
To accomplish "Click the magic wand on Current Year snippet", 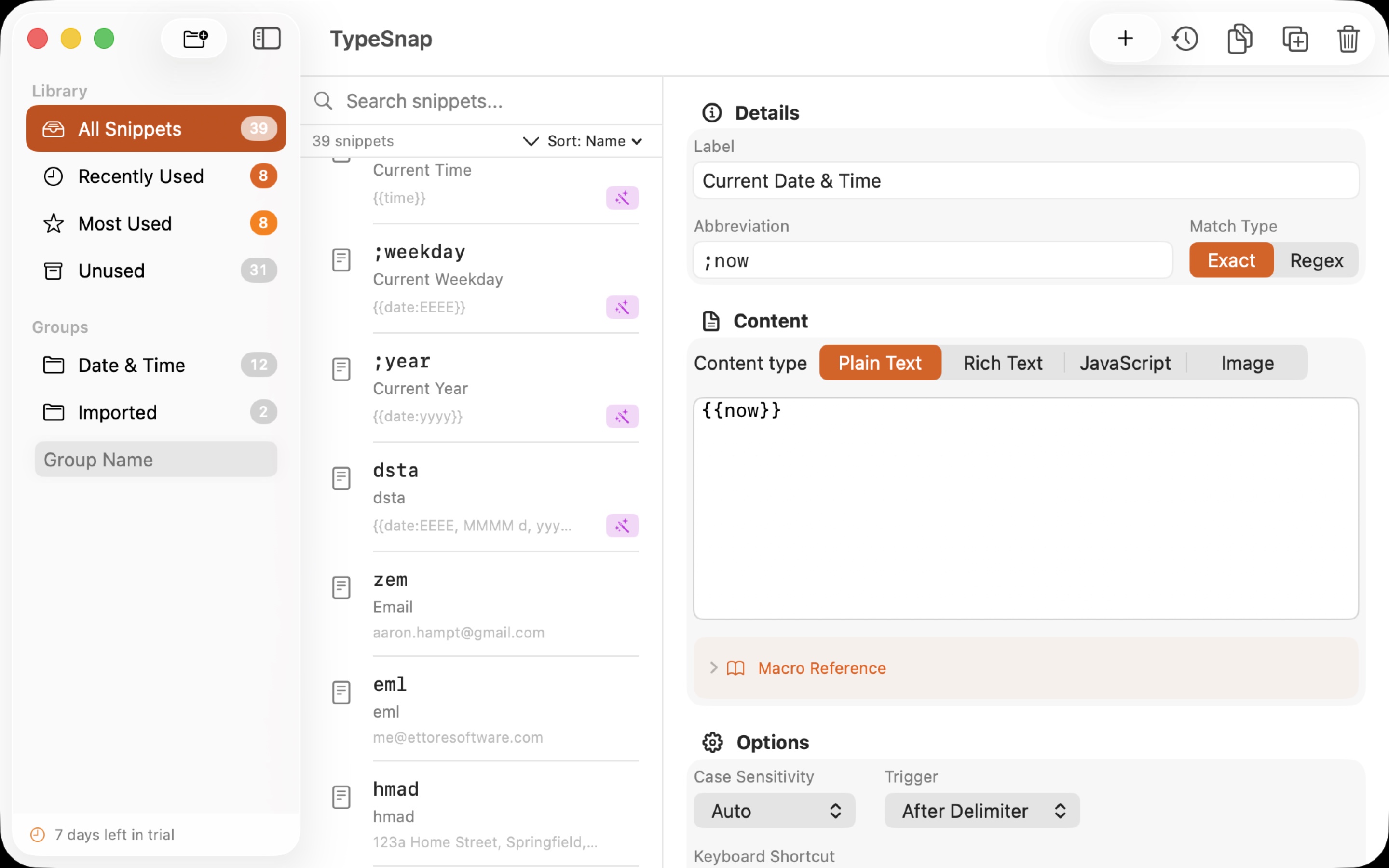I will (x=622, y=416).
